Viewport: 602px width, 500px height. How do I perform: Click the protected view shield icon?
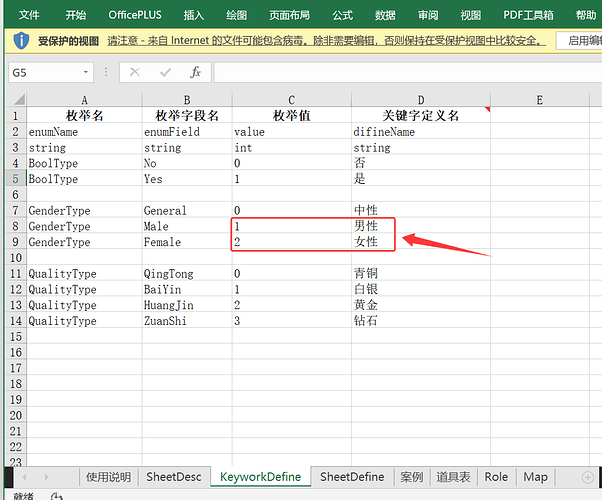coord(21,40)
